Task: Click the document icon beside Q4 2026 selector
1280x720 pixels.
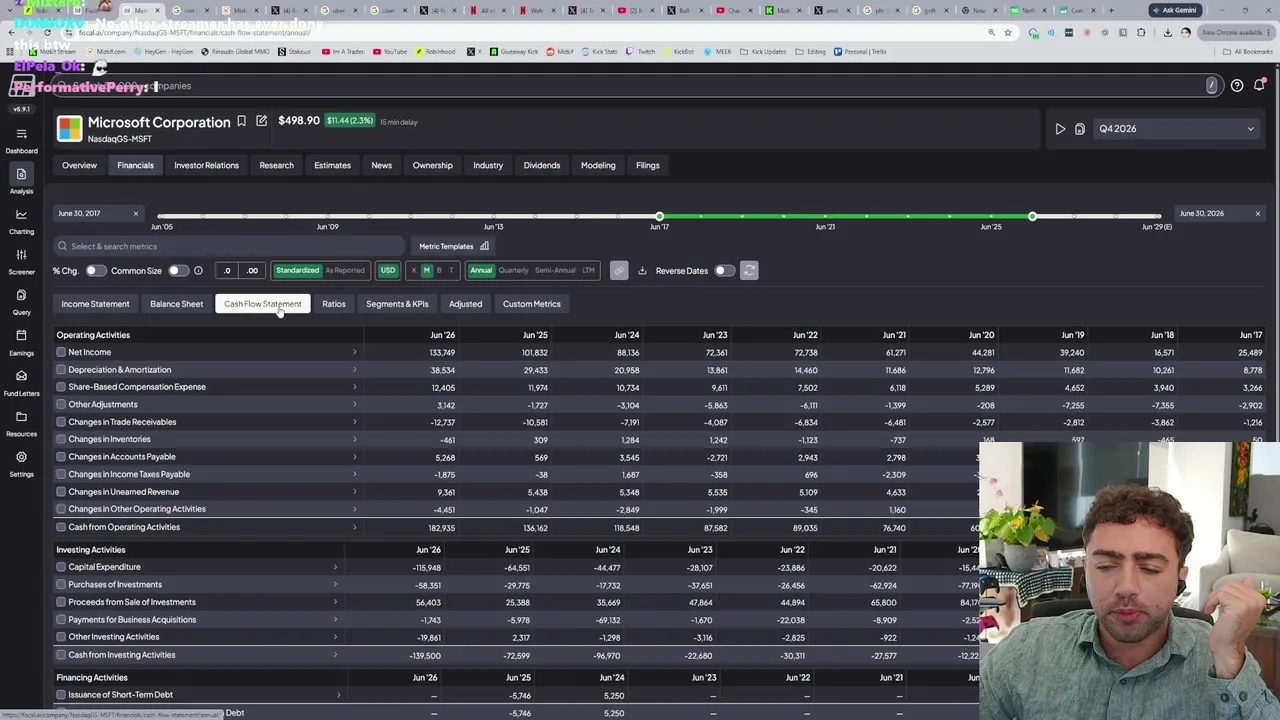Action: click(1080, 129)
